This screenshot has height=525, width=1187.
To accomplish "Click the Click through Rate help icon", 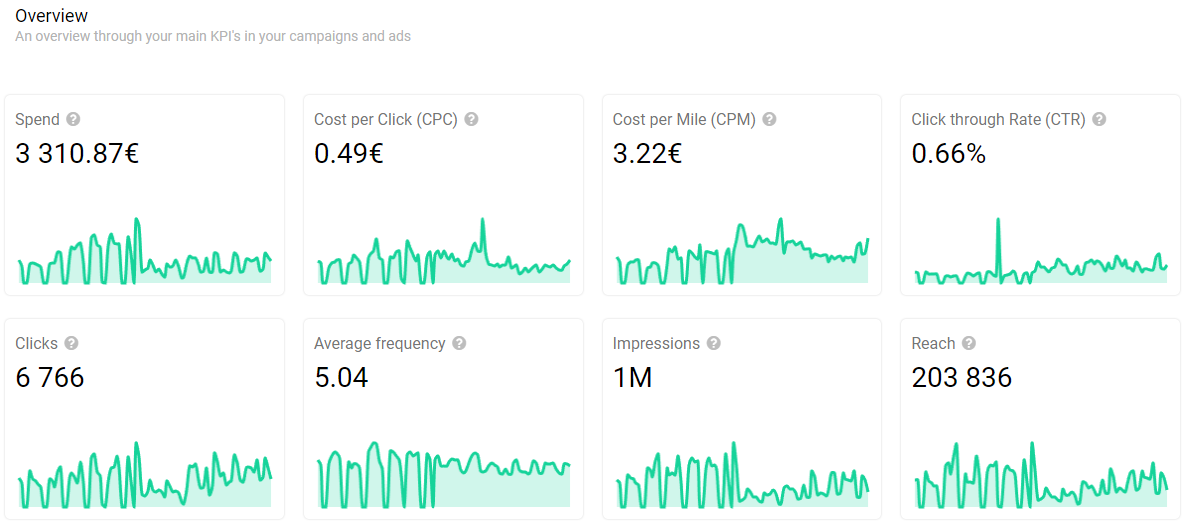I will (x=1099, y=119).
